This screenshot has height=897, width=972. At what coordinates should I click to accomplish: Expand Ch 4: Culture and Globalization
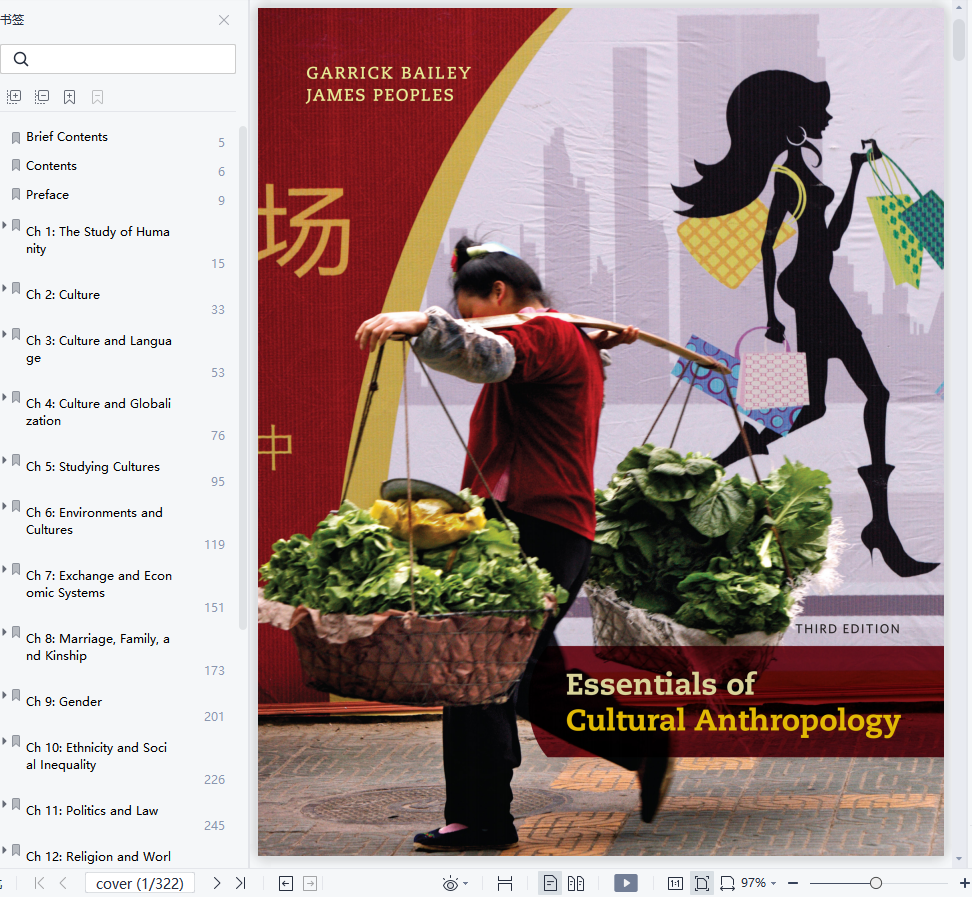(x=4, y=397)
